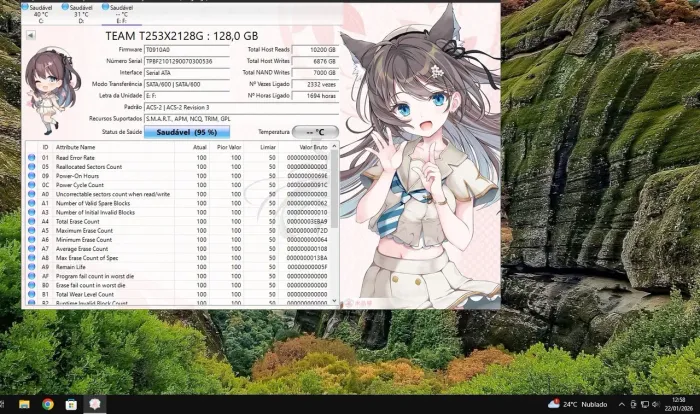Click status circle of Erase fail count row
Image resolution: width=700 pixels, height=414 pixels.
point(32,285)
